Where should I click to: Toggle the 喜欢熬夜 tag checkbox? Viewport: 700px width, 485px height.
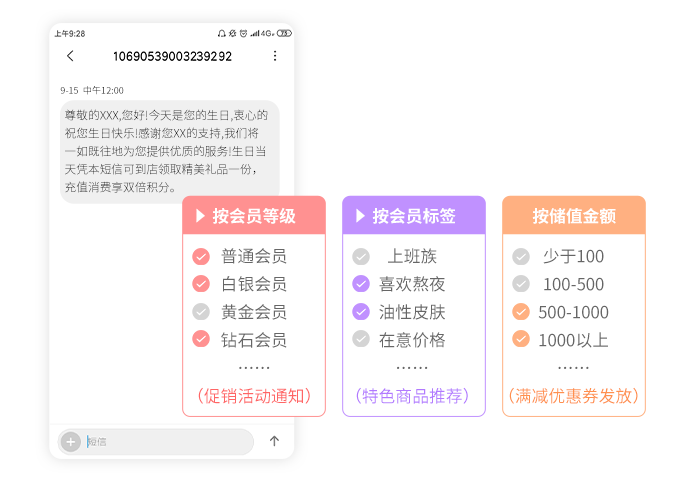pyautogui.click(x=361, y=284)
